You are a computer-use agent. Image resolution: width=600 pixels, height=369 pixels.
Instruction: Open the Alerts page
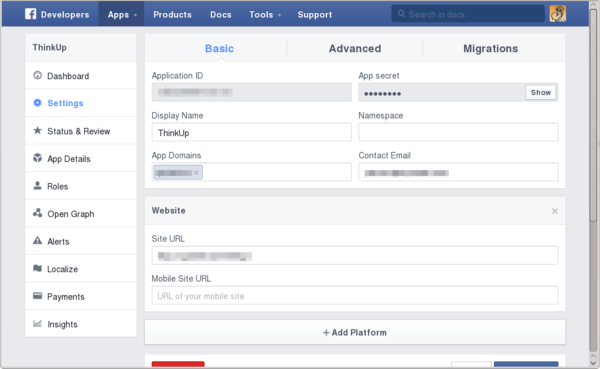tap(81, 241)
